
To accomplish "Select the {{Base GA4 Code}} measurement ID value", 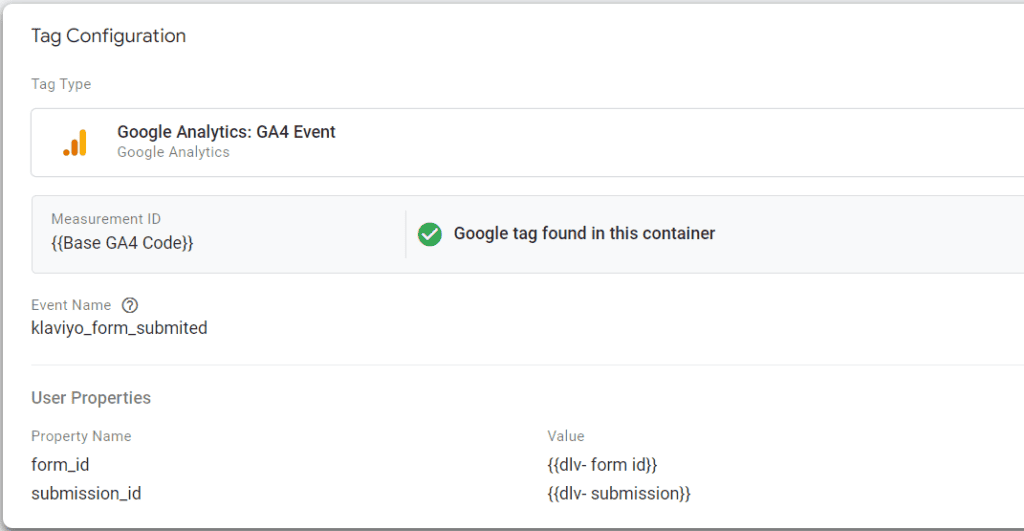I will pyautogui.click(x=122, y=242).
